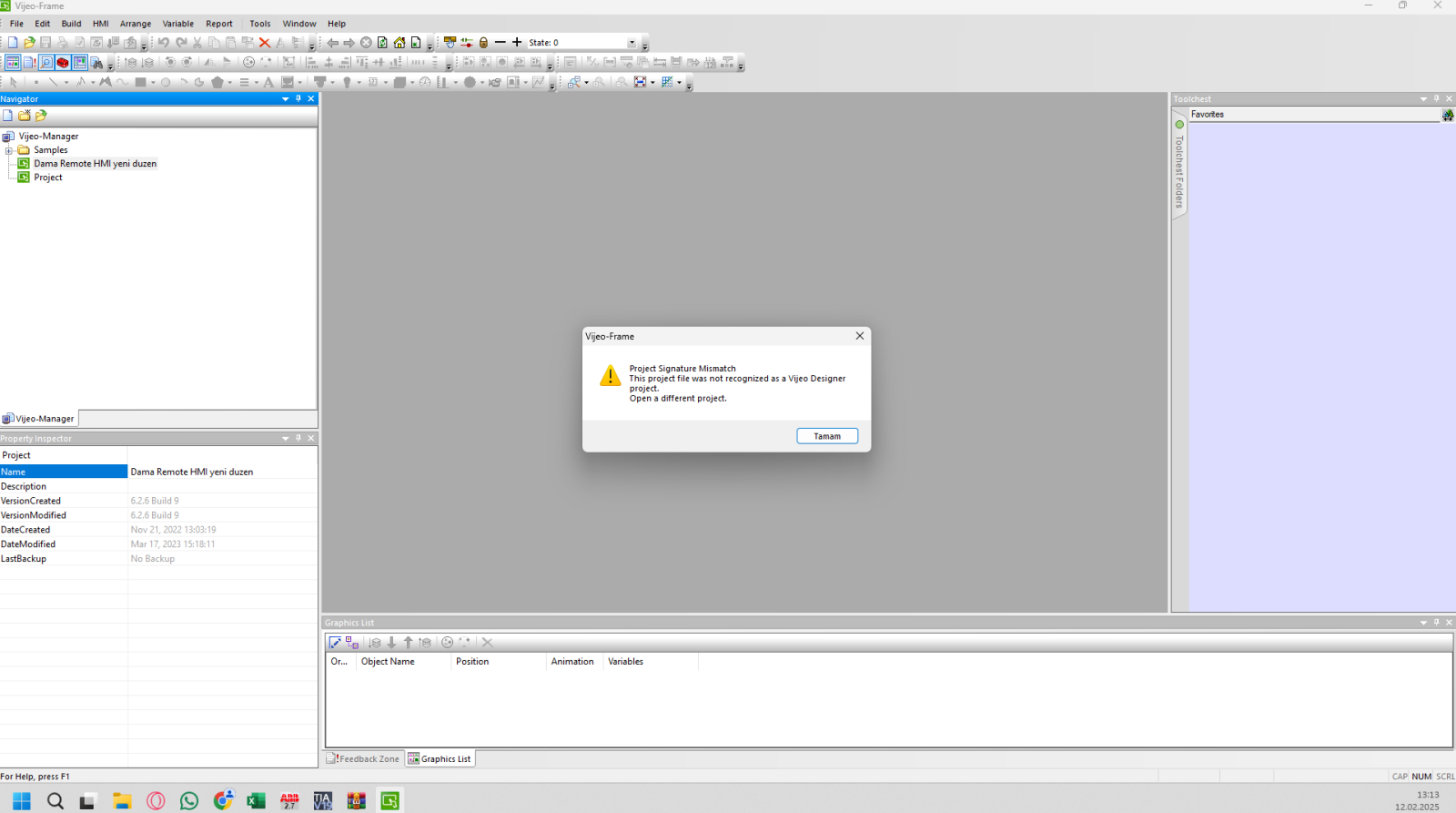Toggle the hand pointer mode icon
Screen dimensions: 1456x813
click(x=450, y=43)
